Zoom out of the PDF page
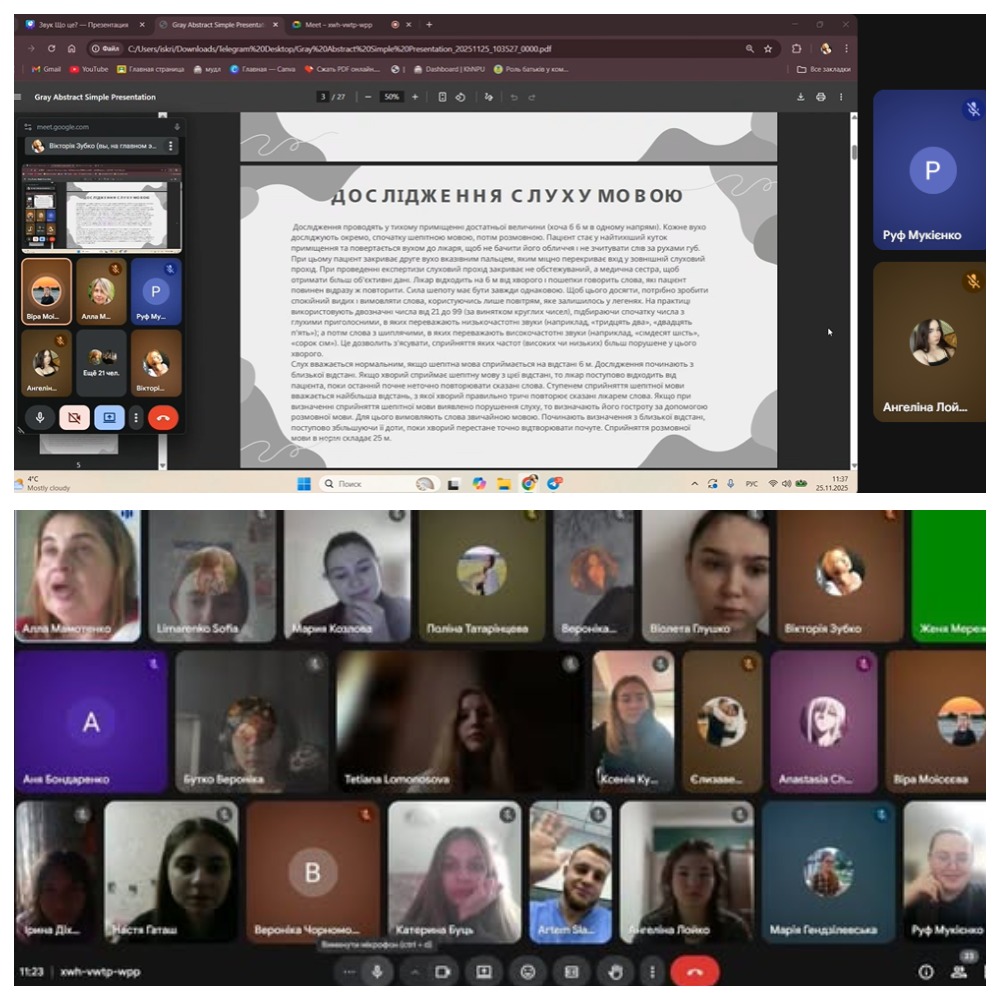The width and height of the screenshot is (1000, 1000). pos(369,97)
